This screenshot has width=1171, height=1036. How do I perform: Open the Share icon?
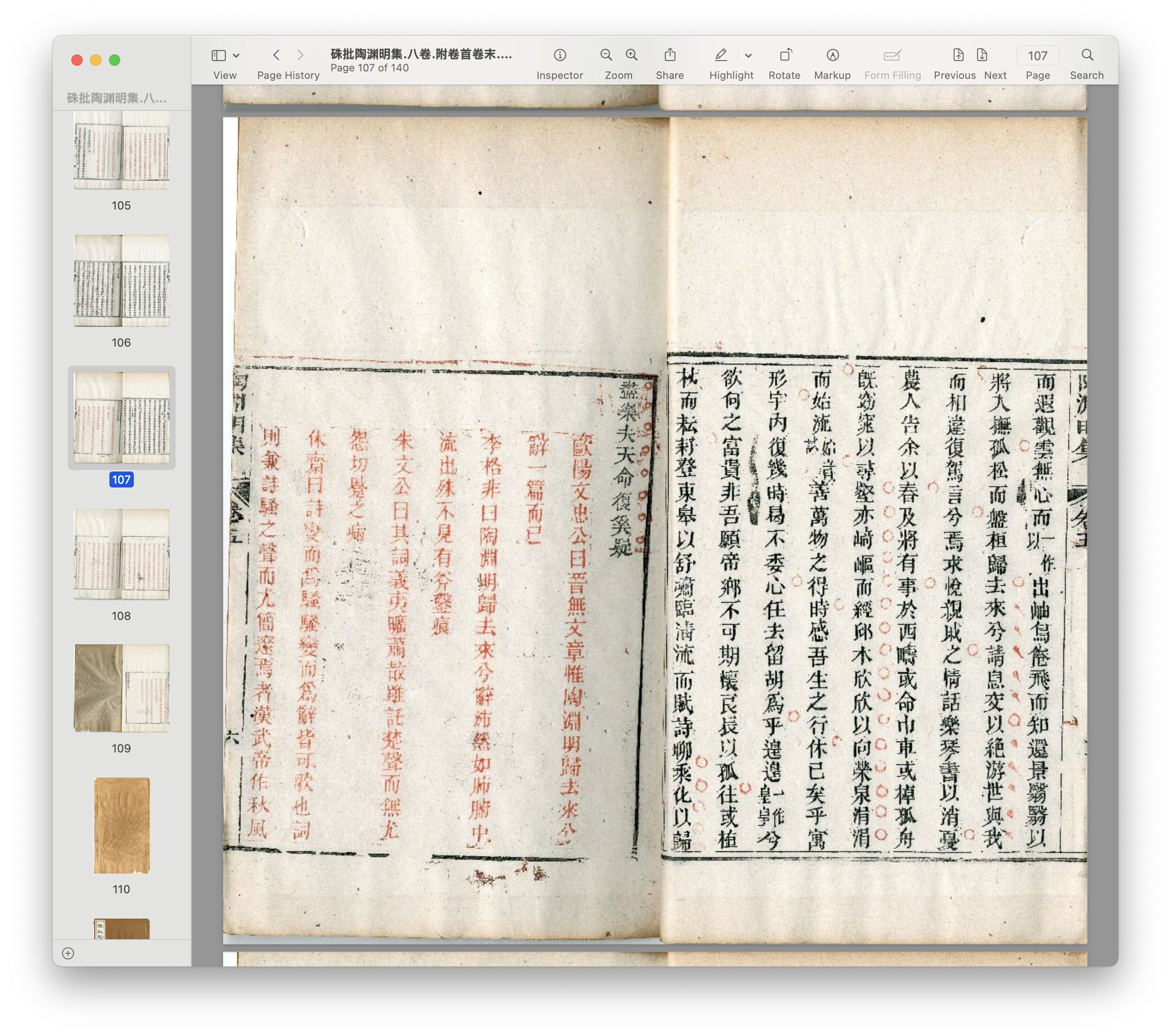tap(670, 55)
